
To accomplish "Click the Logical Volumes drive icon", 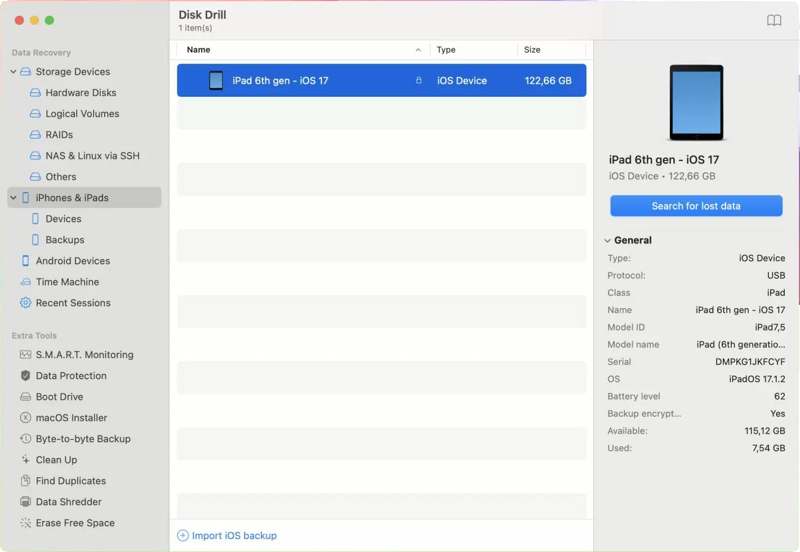I will [x=35, y=114].
